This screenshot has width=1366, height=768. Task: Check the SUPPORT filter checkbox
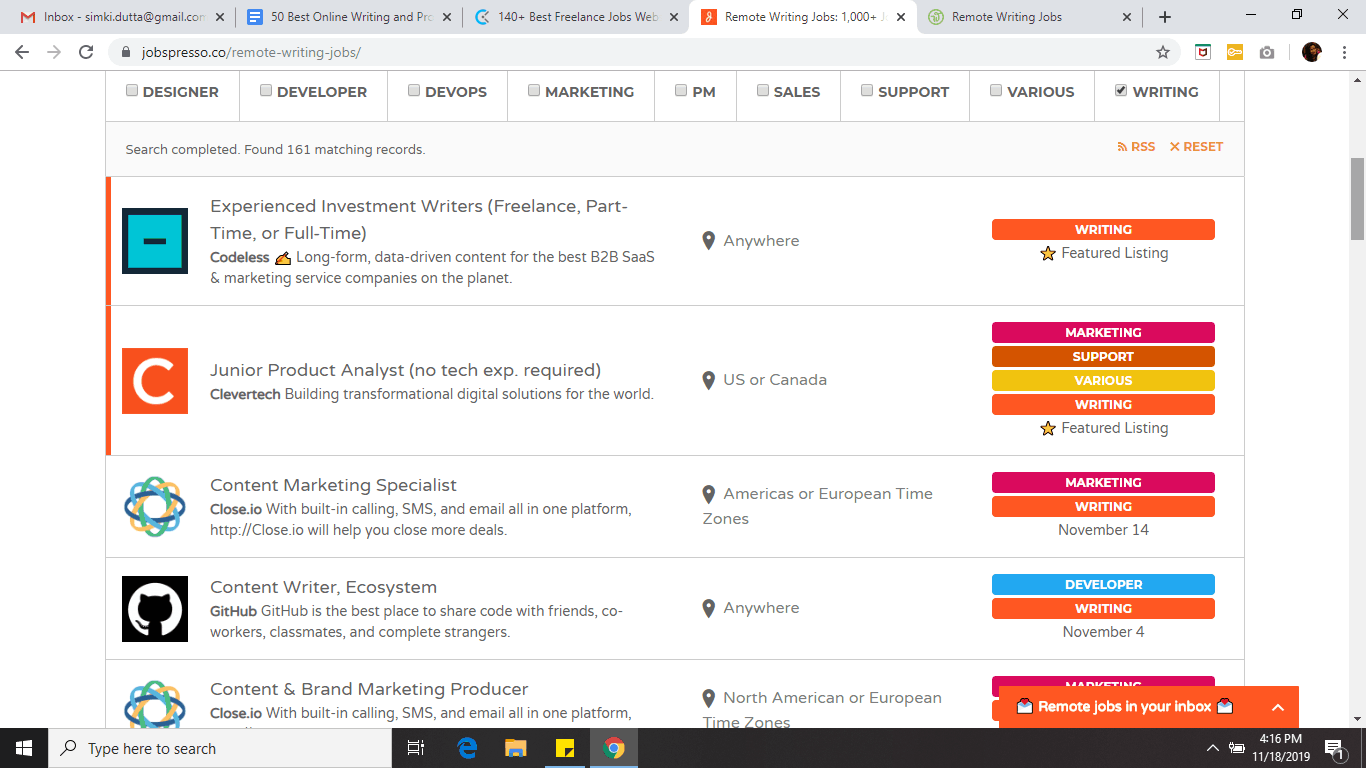point(867,90)
